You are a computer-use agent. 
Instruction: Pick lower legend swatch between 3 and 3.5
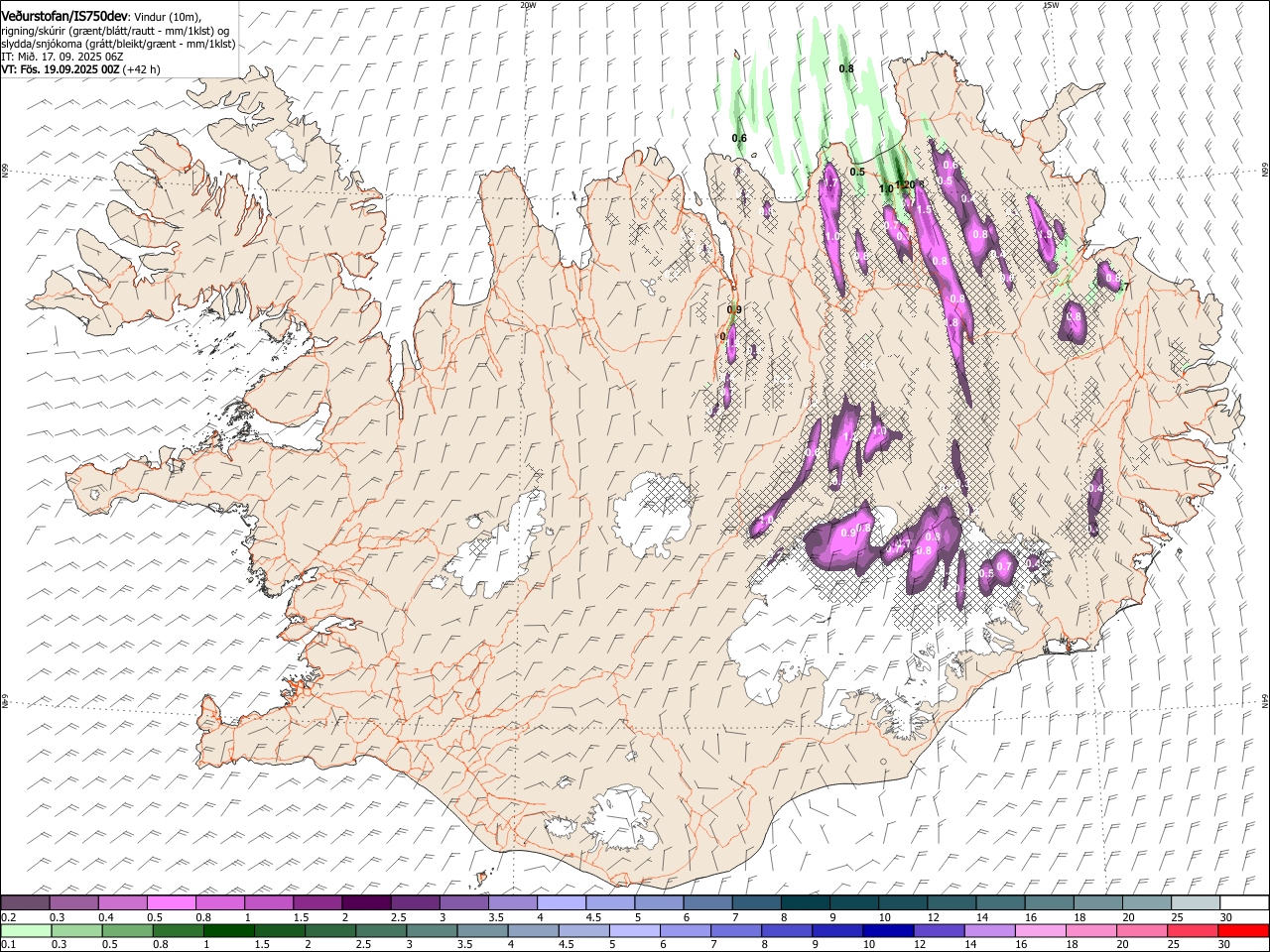click(x=431, y=931)
